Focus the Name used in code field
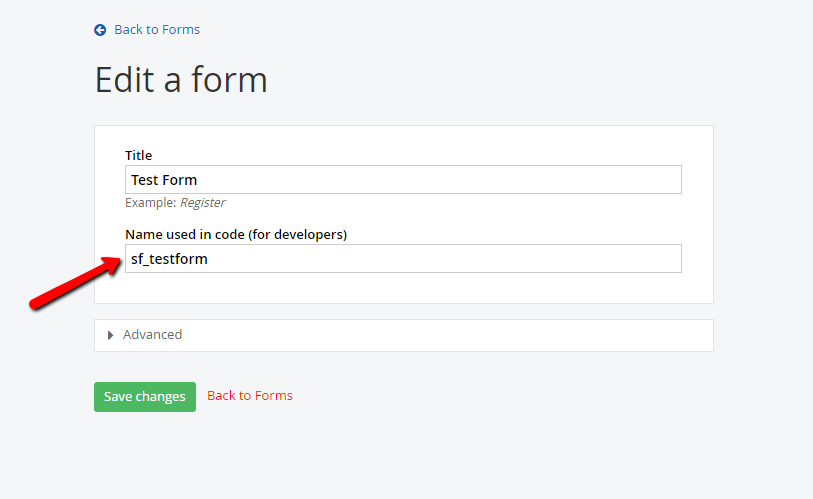This screenshot has width=813, height=499. (403, 258)
